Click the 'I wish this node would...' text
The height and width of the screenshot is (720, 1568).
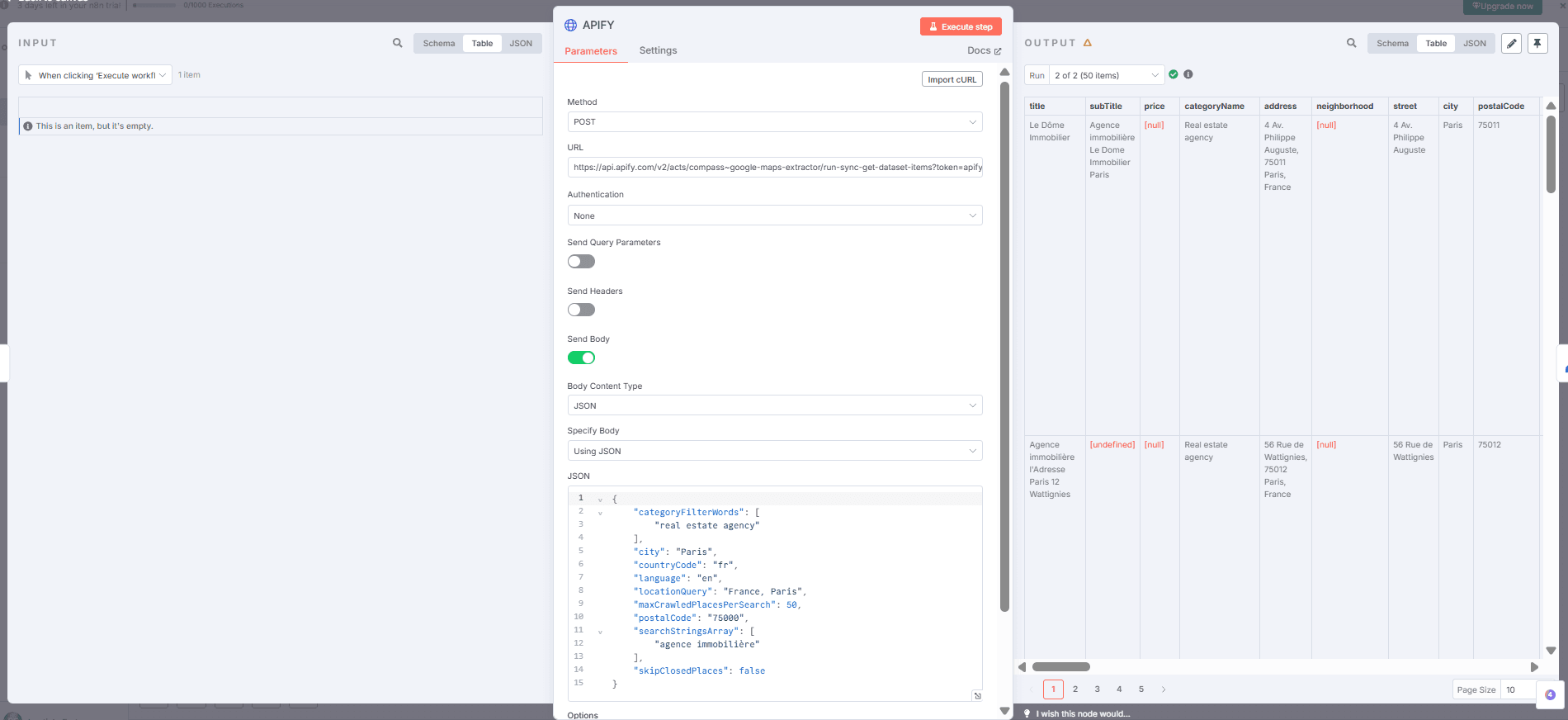tap(1084, 714)
